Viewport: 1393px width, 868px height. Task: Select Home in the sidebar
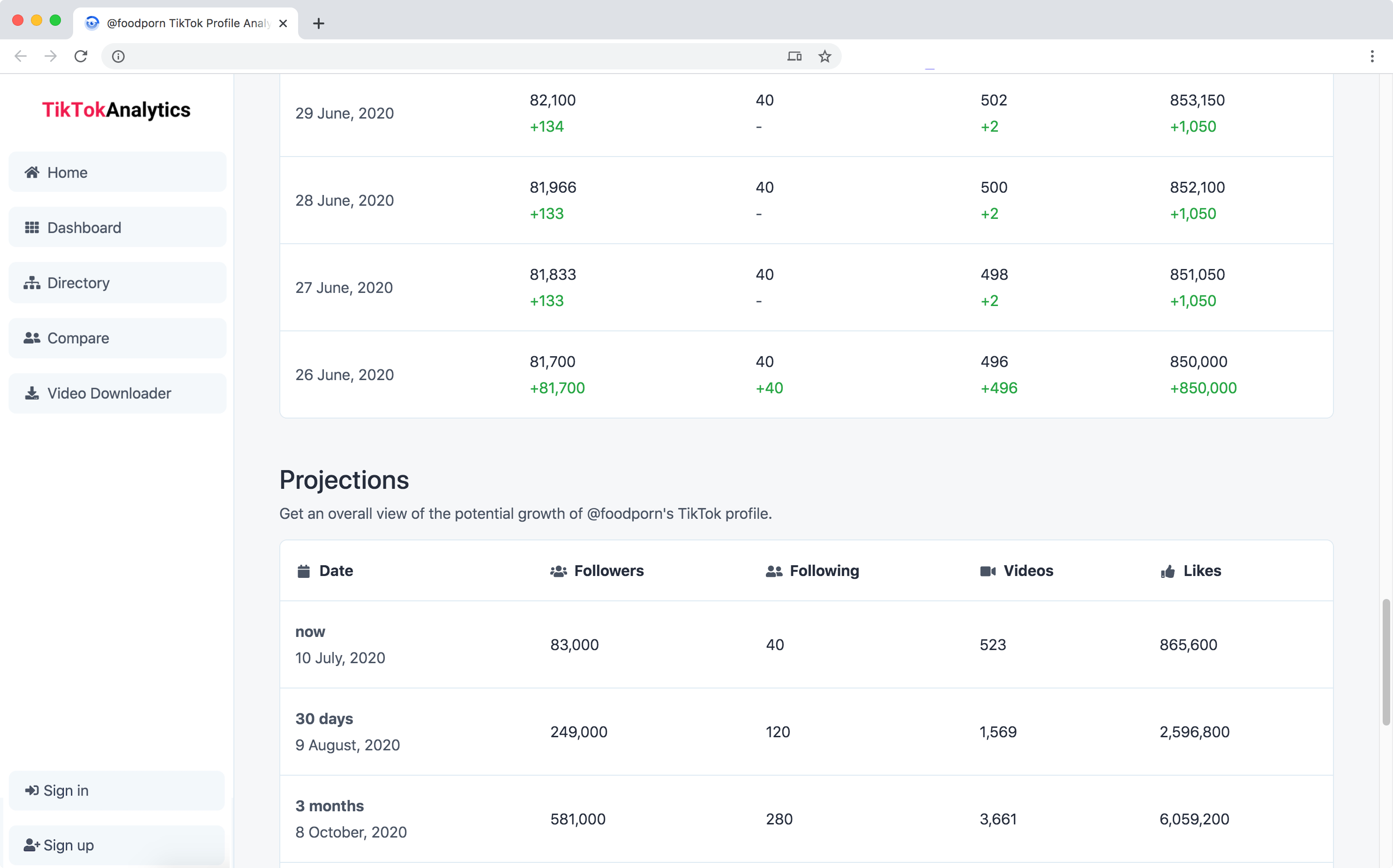(67, 172)
